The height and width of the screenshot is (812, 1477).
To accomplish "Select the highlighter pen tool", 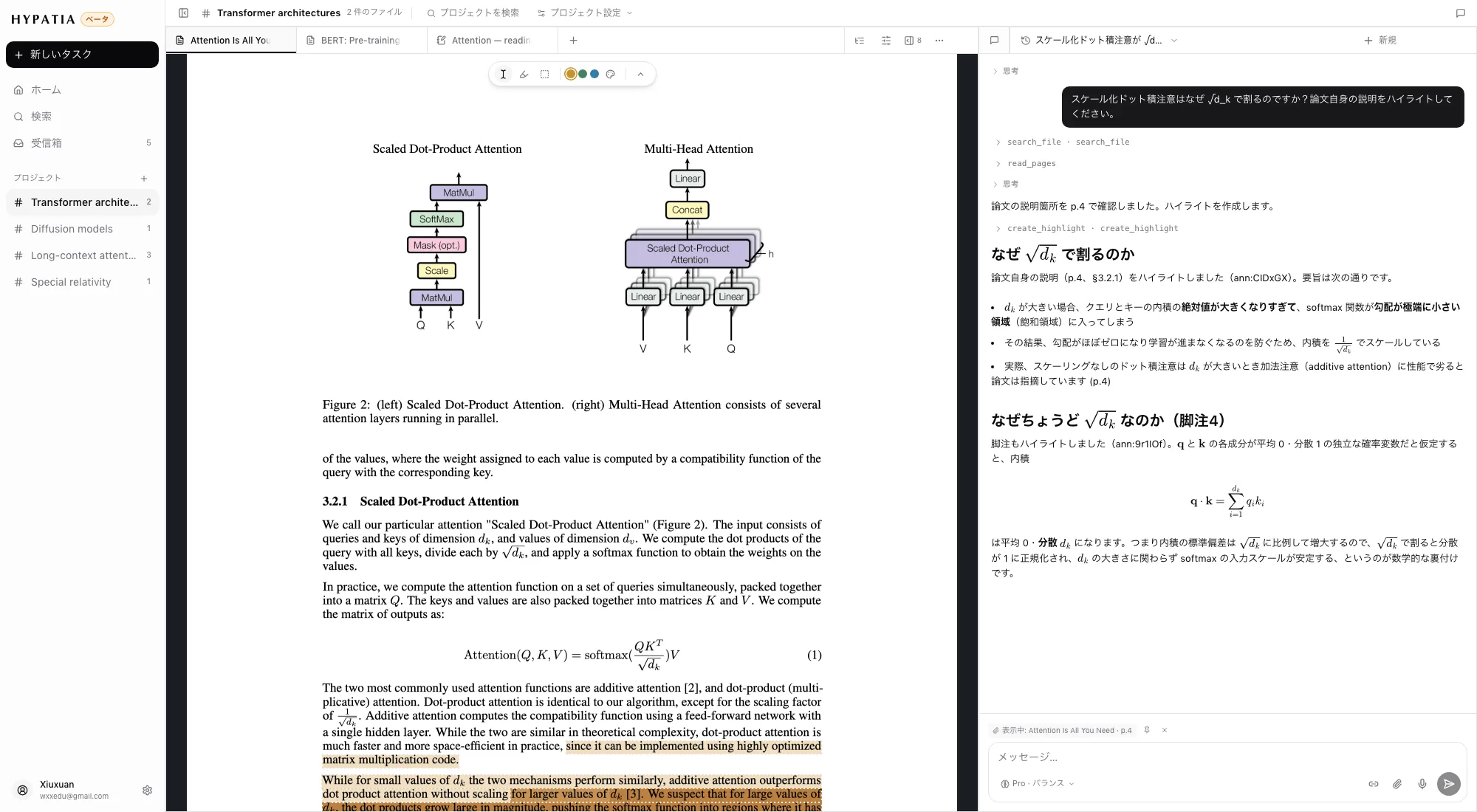I will [524, 74].
